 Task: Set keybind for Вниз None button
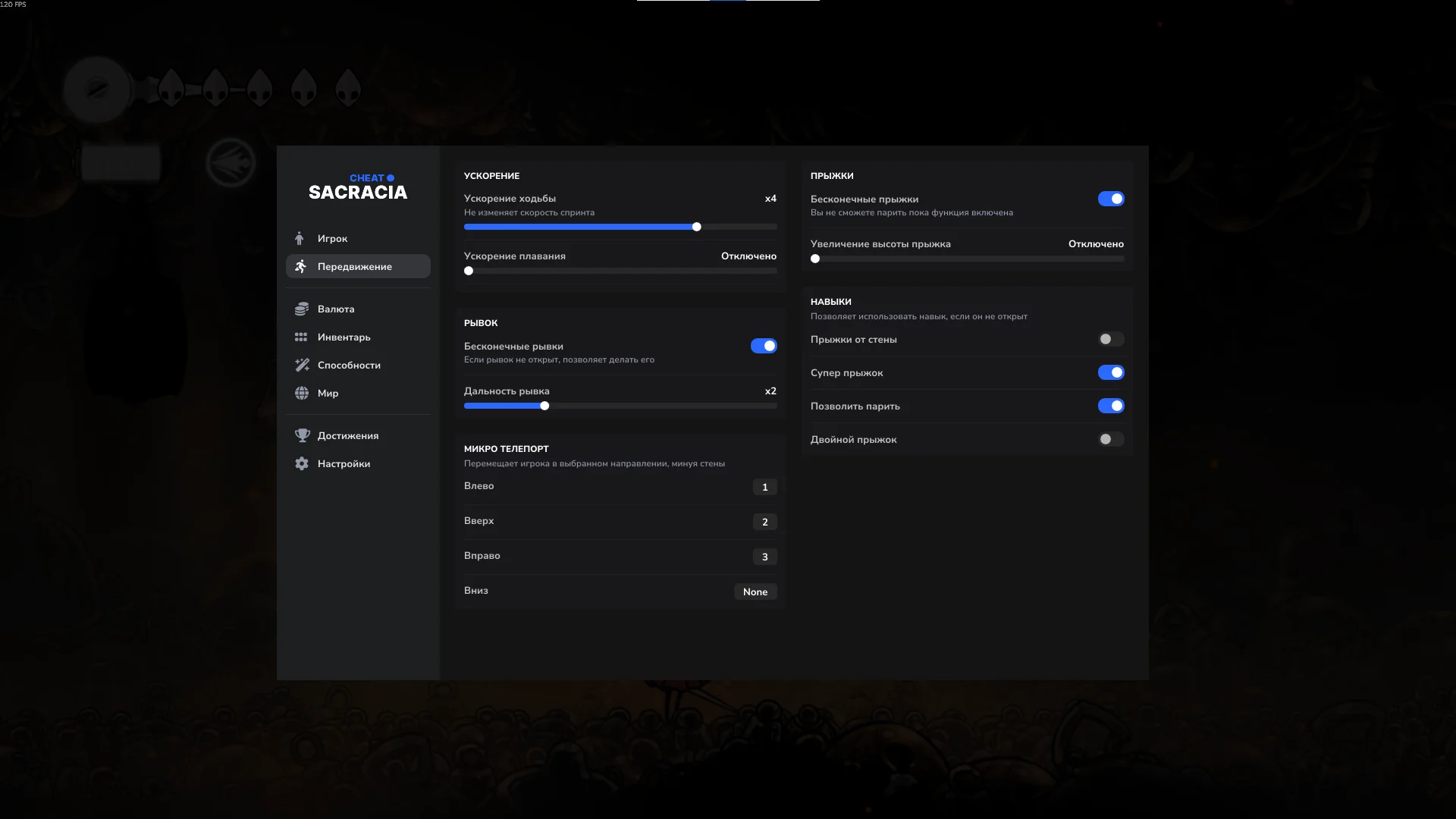click(755, 591)
